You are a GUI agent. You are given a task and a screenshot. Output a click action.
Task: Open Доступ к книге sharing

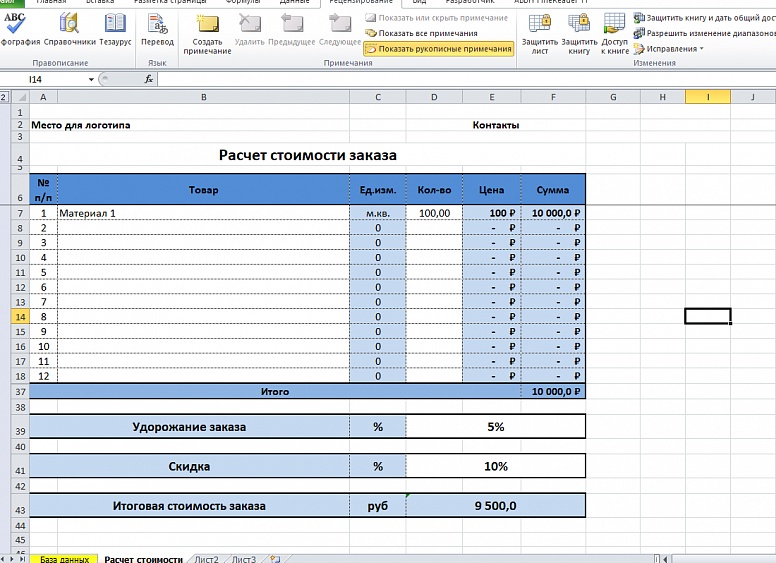[x=615, y=34]
